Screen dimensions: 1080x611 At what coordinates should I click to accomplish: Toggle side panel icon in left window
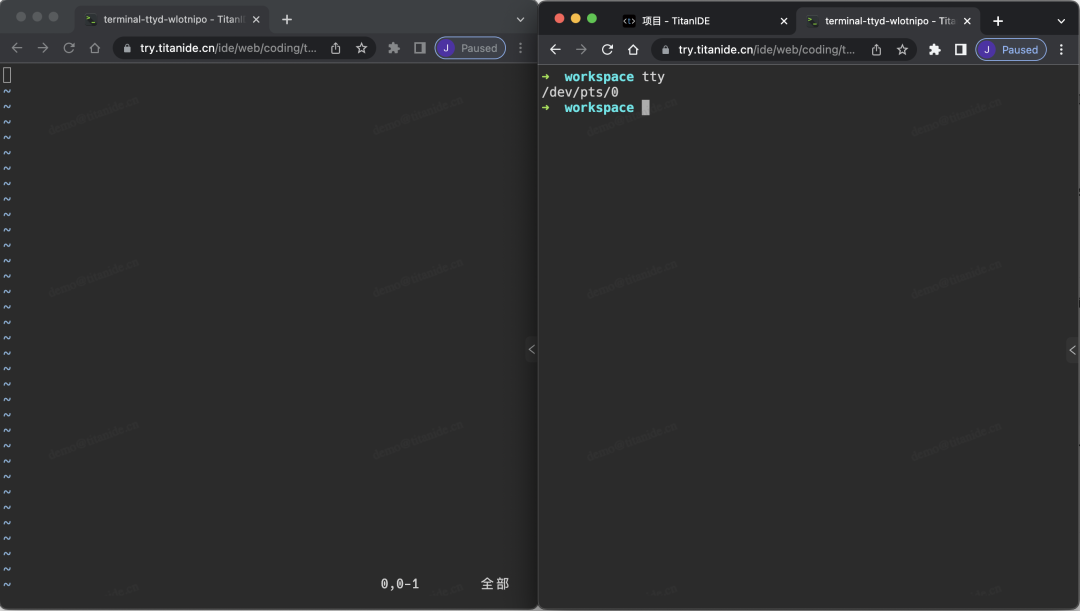pos(419,48)
